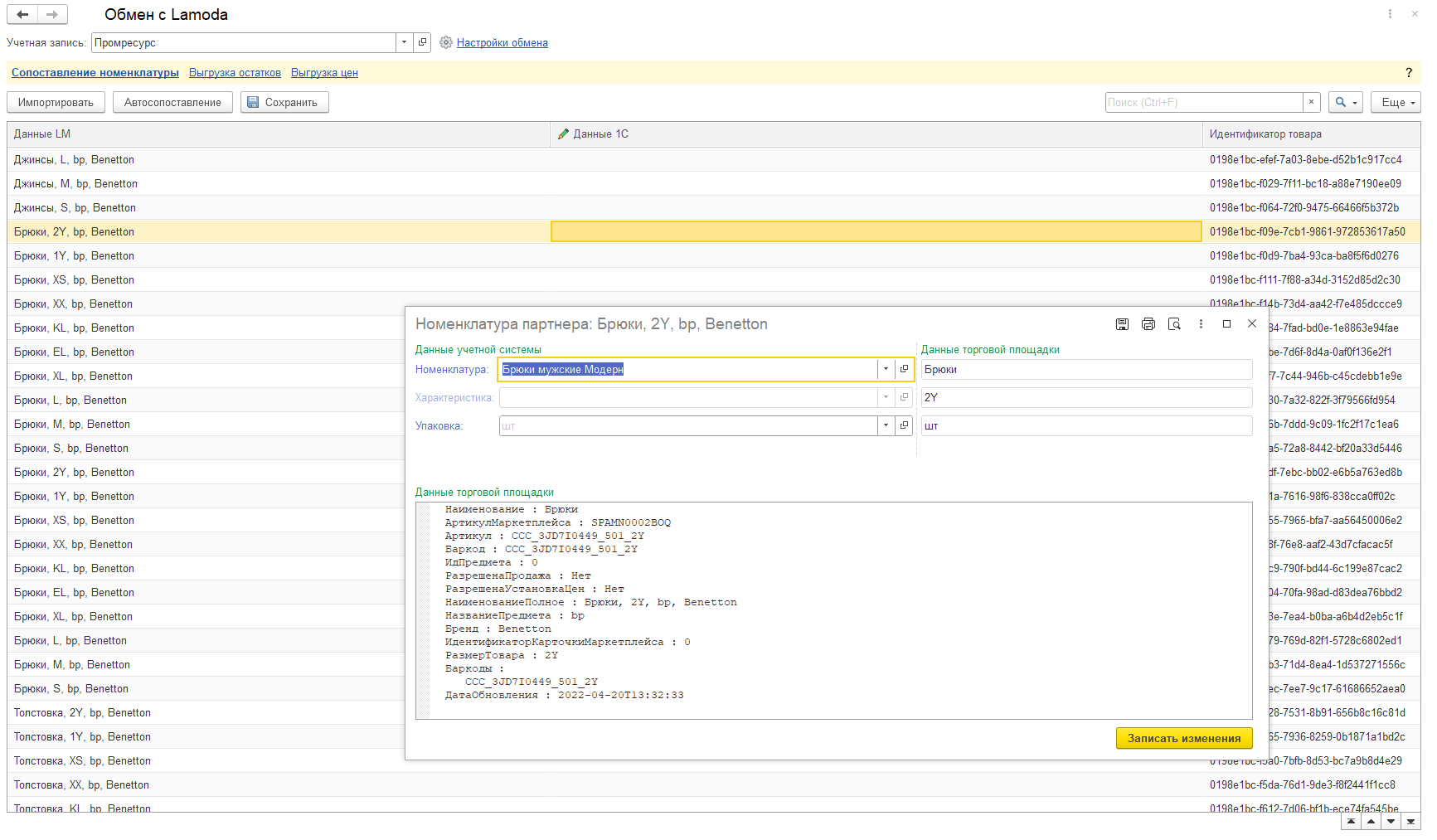Screen dimensions: 1437x840
Task: Click the save icon in the dialog header
Action: point(1122,324)
